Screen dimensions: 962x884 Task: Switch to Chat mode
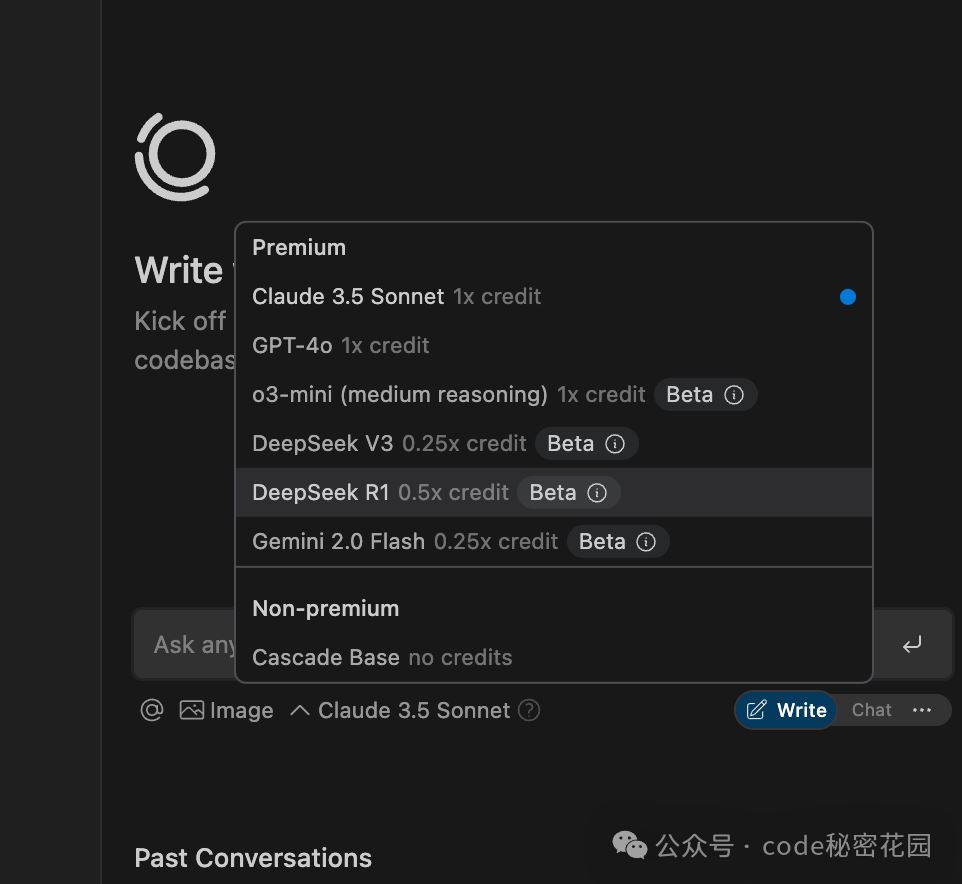pos(871,710)
